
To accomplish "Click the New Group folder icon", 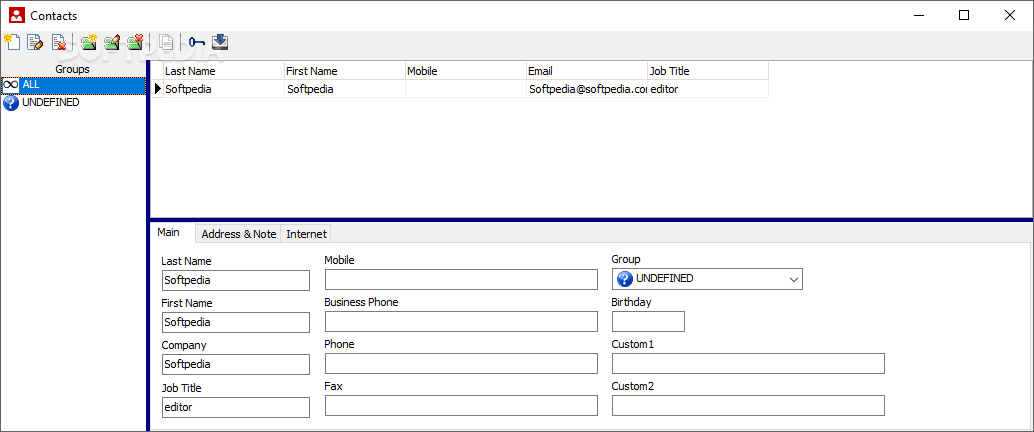I will pyautogui.click(x=88, y=42).
